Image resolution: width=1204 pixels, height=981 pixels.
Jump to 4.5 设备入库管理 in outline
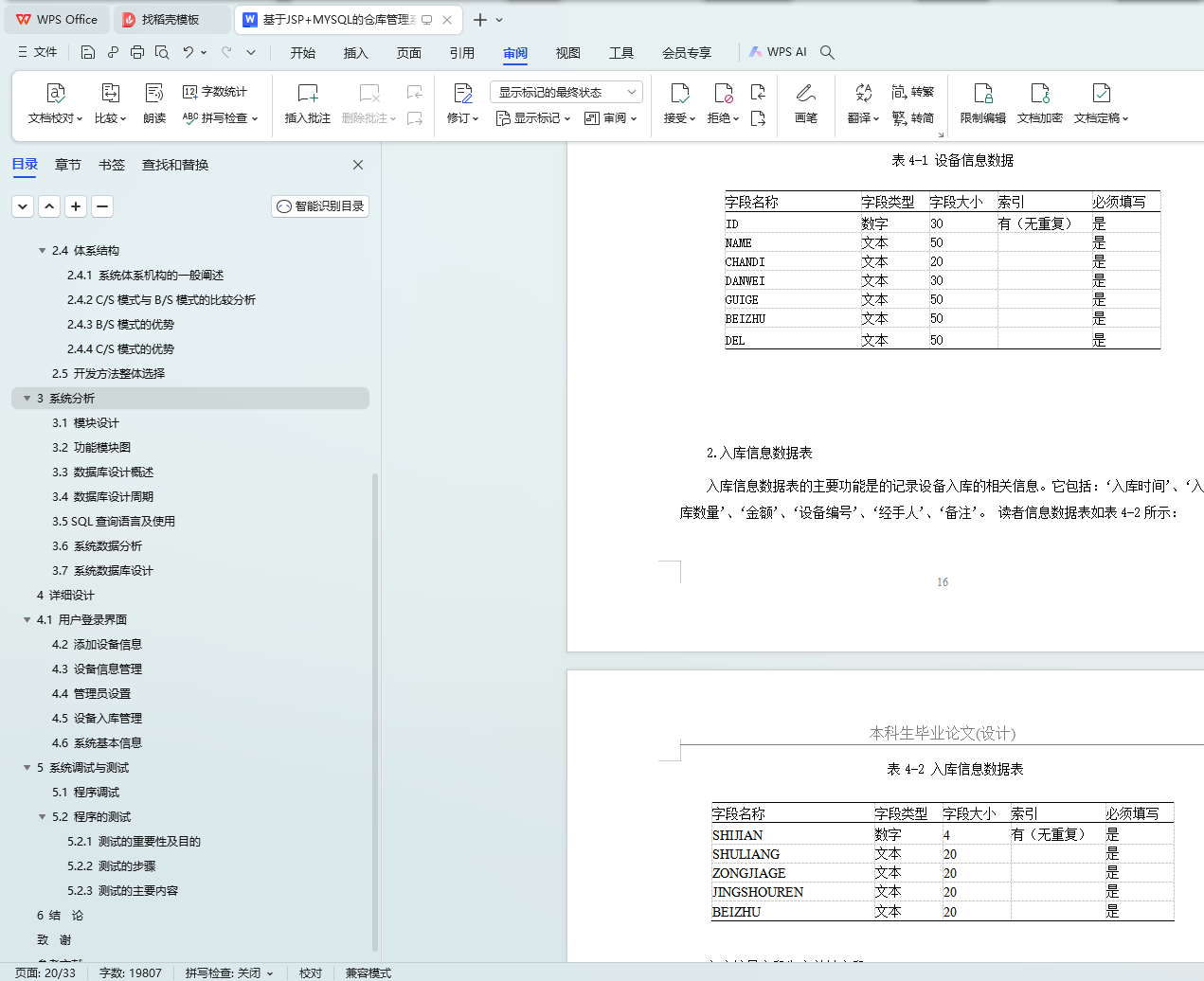point(97,719)
